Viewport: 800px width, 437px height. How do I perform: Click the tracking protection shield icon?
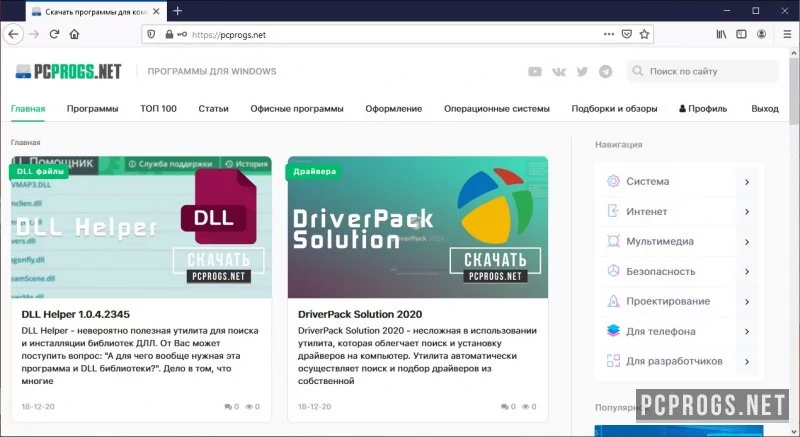click(151, 34)
